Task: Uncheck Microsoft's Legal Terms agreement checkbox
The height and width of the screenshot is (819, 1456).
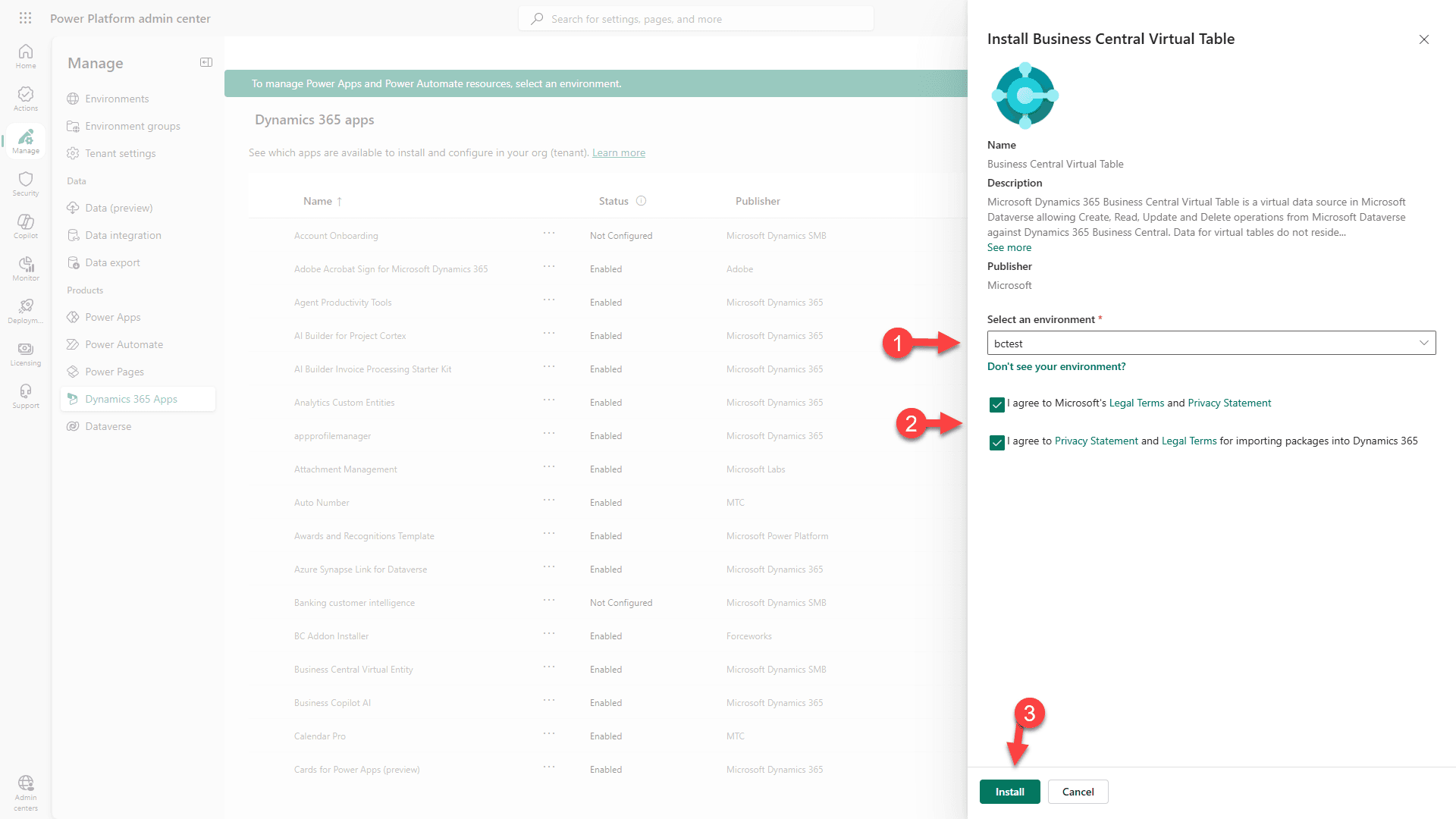Action: tap(997, 404)
